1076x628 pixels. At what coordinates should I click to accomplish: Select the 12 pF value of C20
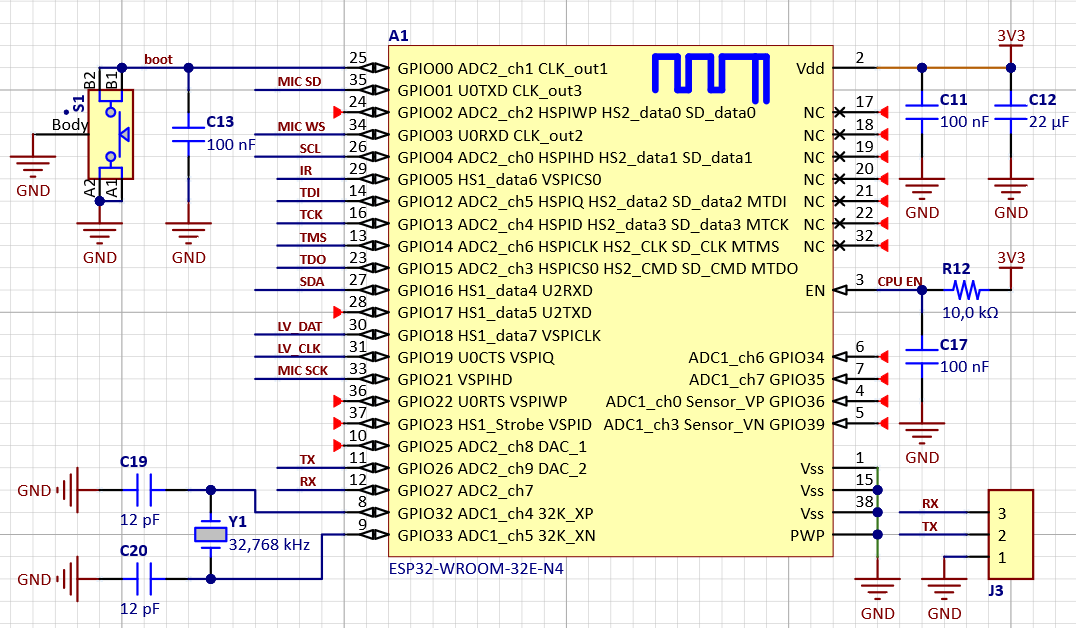[140, 609]
